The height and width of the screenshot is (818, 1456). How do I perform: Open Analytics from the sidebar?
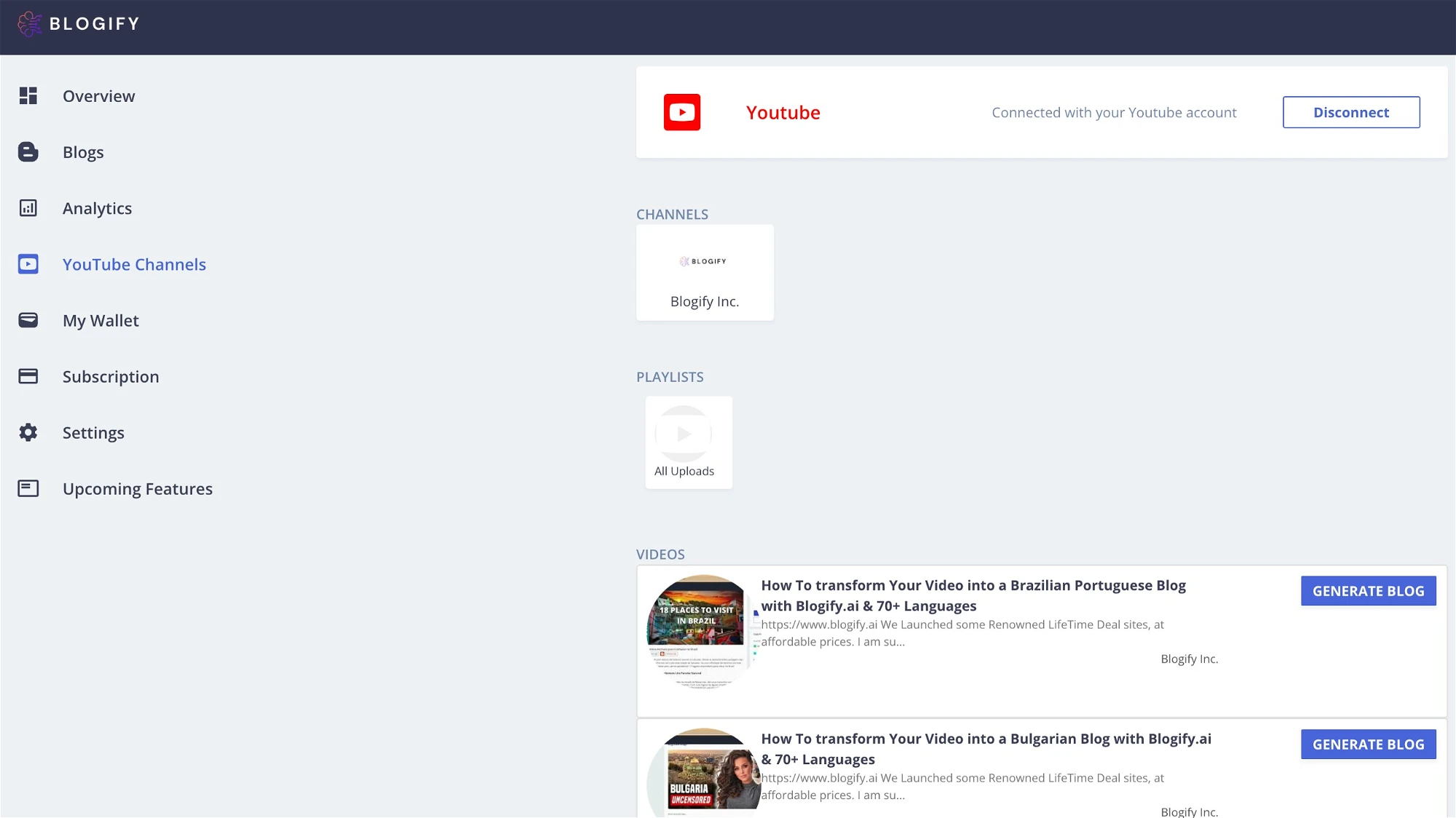click(x=98, y=208)
